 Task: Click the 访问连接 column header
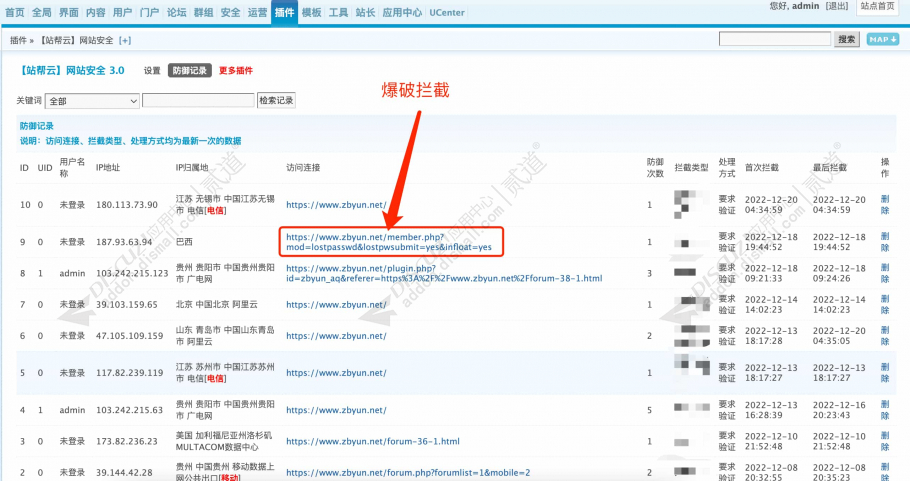303,168
